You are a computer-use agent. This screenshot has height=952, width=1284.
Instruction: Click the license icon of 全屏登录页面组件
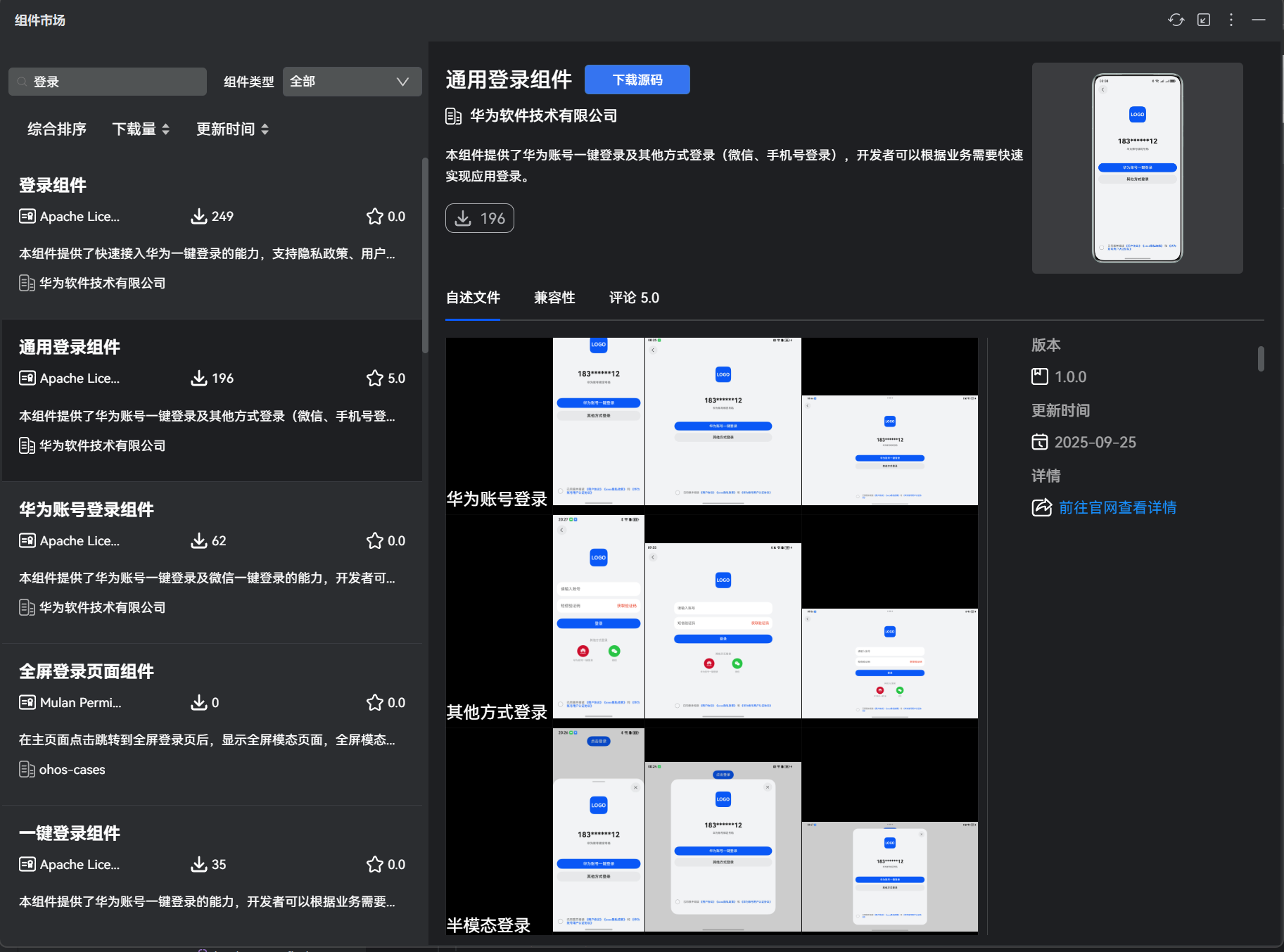tap(27, 702)
